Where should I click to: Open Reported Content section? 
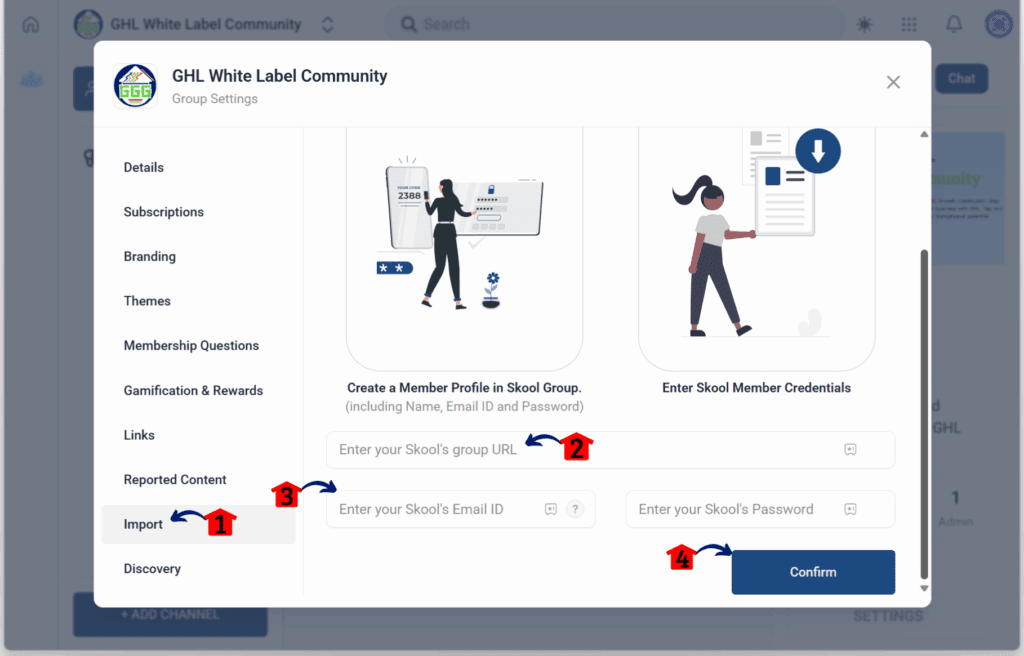coord(175,479)
